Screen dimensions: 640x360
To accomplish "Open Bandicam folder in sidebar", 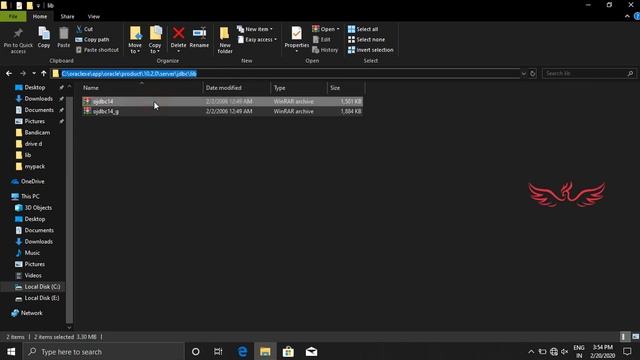I will tap(37, 133).
